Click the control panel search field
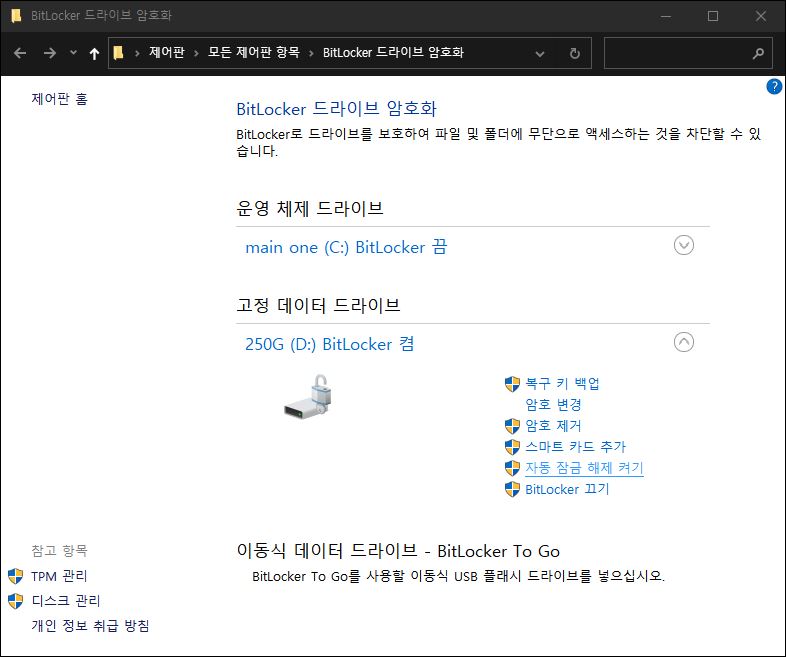 (x=688, y=53)
